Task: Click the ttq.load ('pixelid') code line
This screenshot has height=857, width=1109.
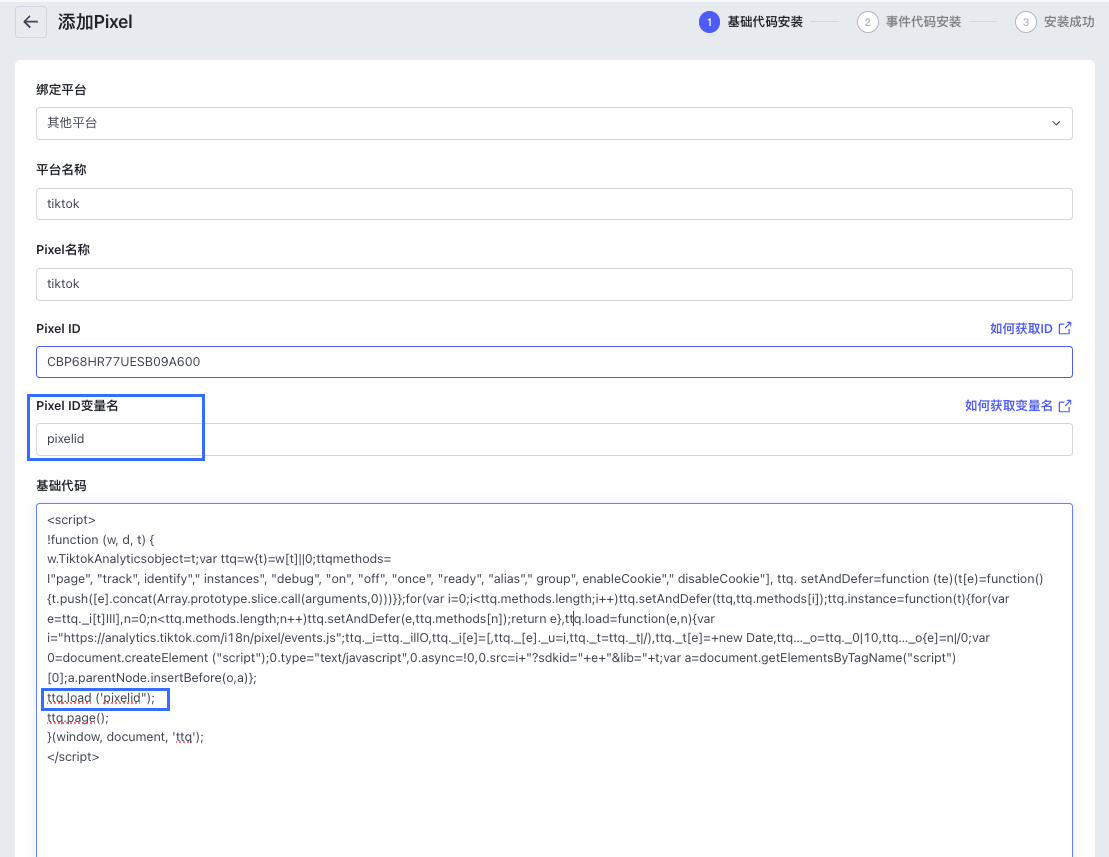Action: (100, 699)
